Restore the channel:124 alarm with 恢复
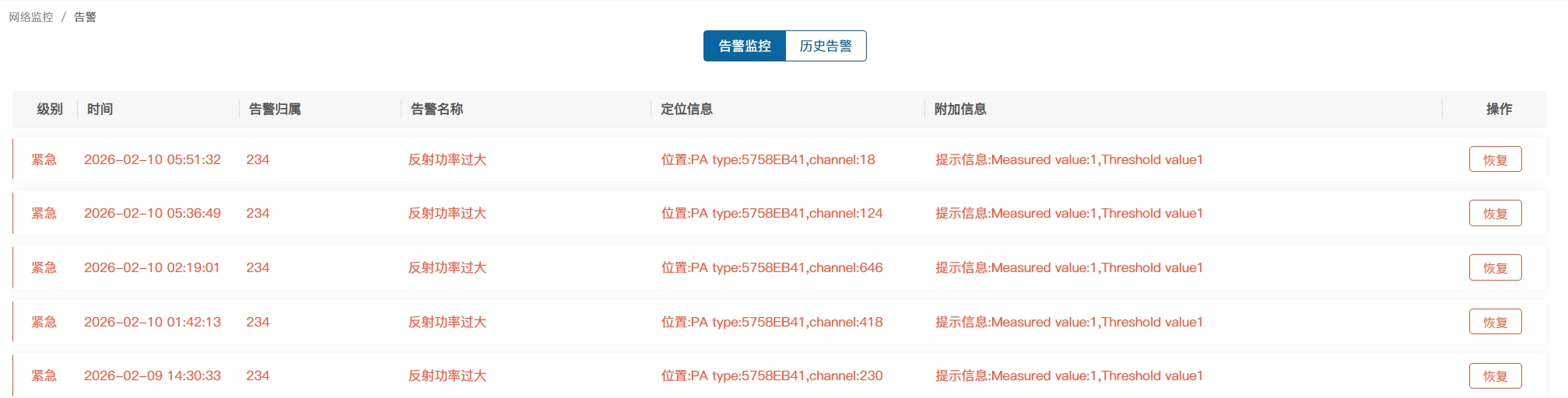The width and height of the screenshot is (1568, 398). [1495, 213]
